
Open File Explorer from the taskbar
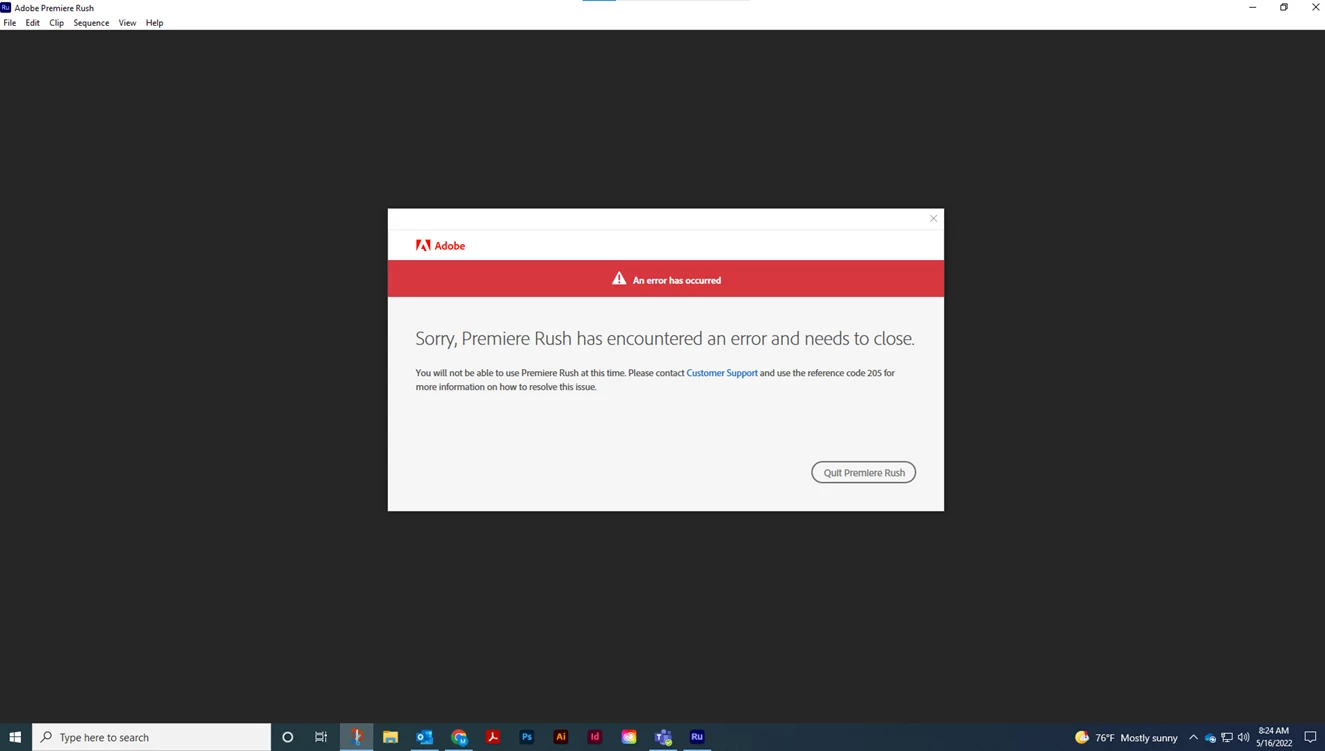click(x=390, y=737)
